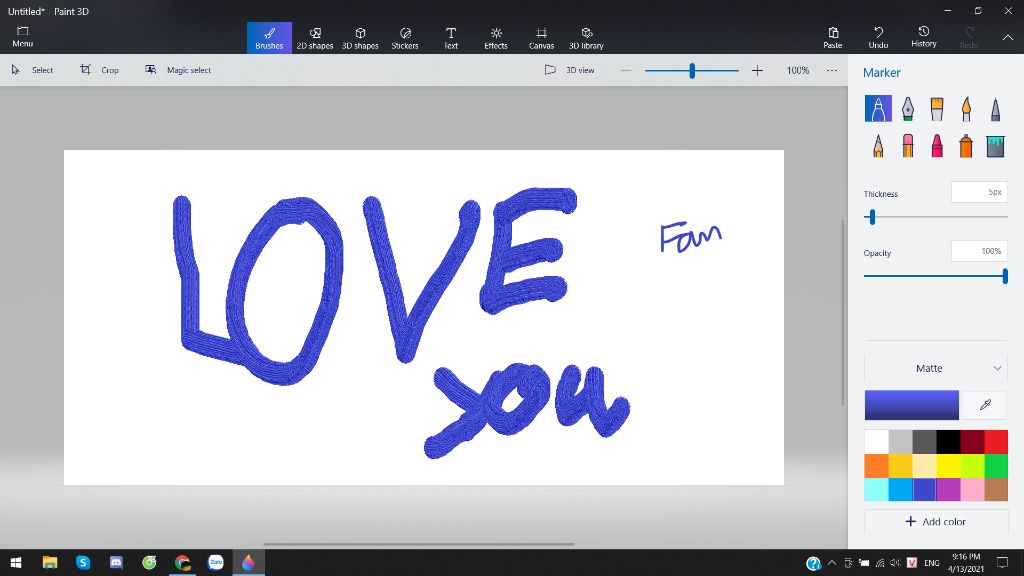Open Chrome from the taskbar
This screenshot has width=1024, height=576.
click(182, 562)
